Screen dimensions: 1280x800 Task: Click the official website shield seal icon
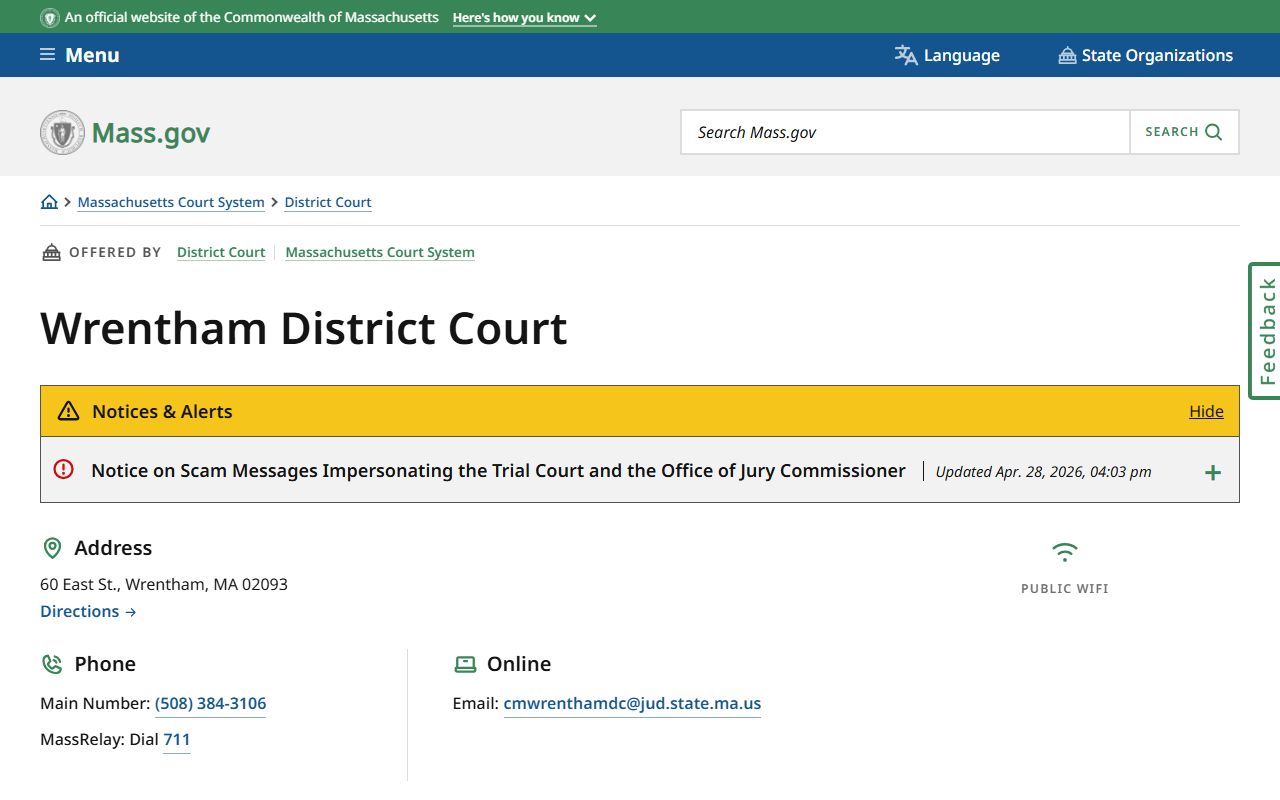click(x=49, y=18)
